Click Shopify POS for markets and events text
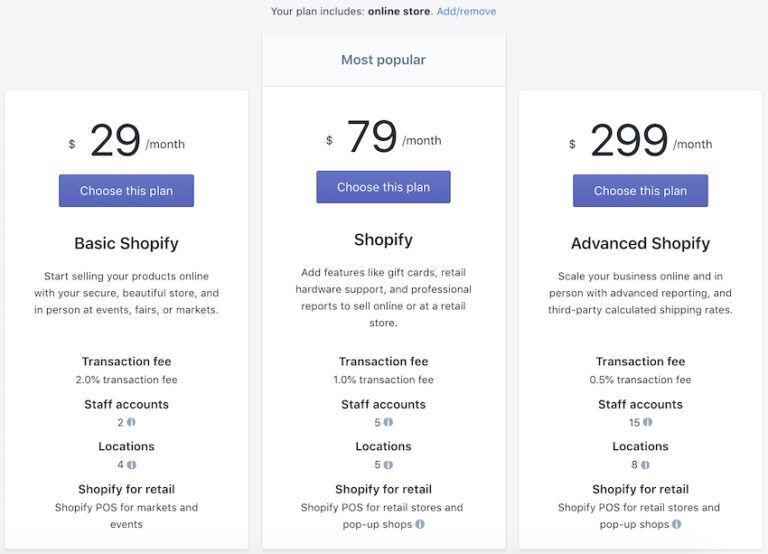Viewport: 768px width, 554px height. click(126, 516)
